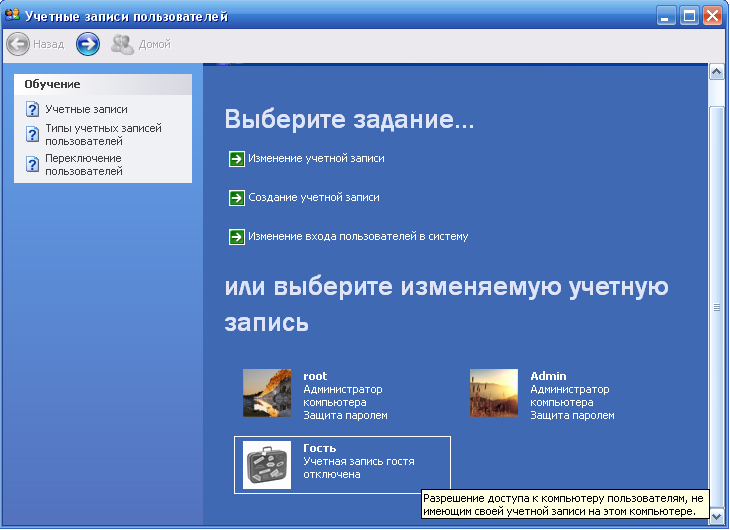Click the Admin account name
The image size is (730, 530).
(548, 376)
